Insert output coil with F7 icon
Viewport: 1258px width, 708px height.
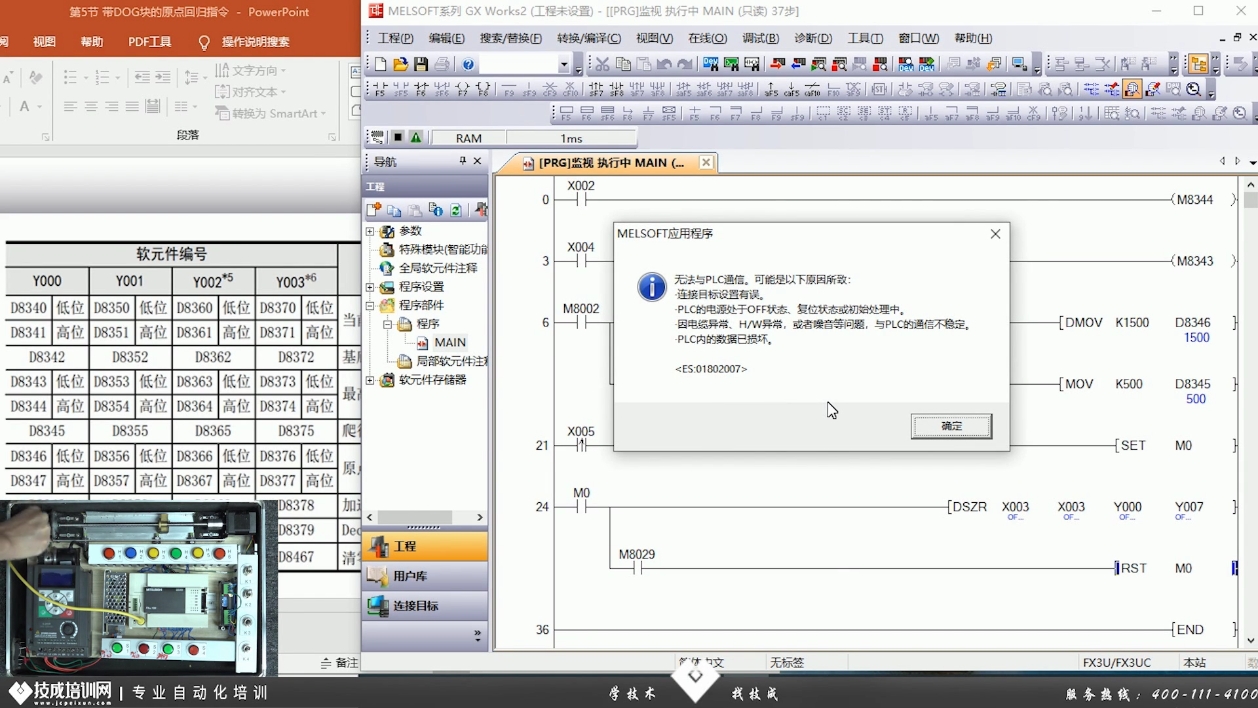(x=462, y=89)
